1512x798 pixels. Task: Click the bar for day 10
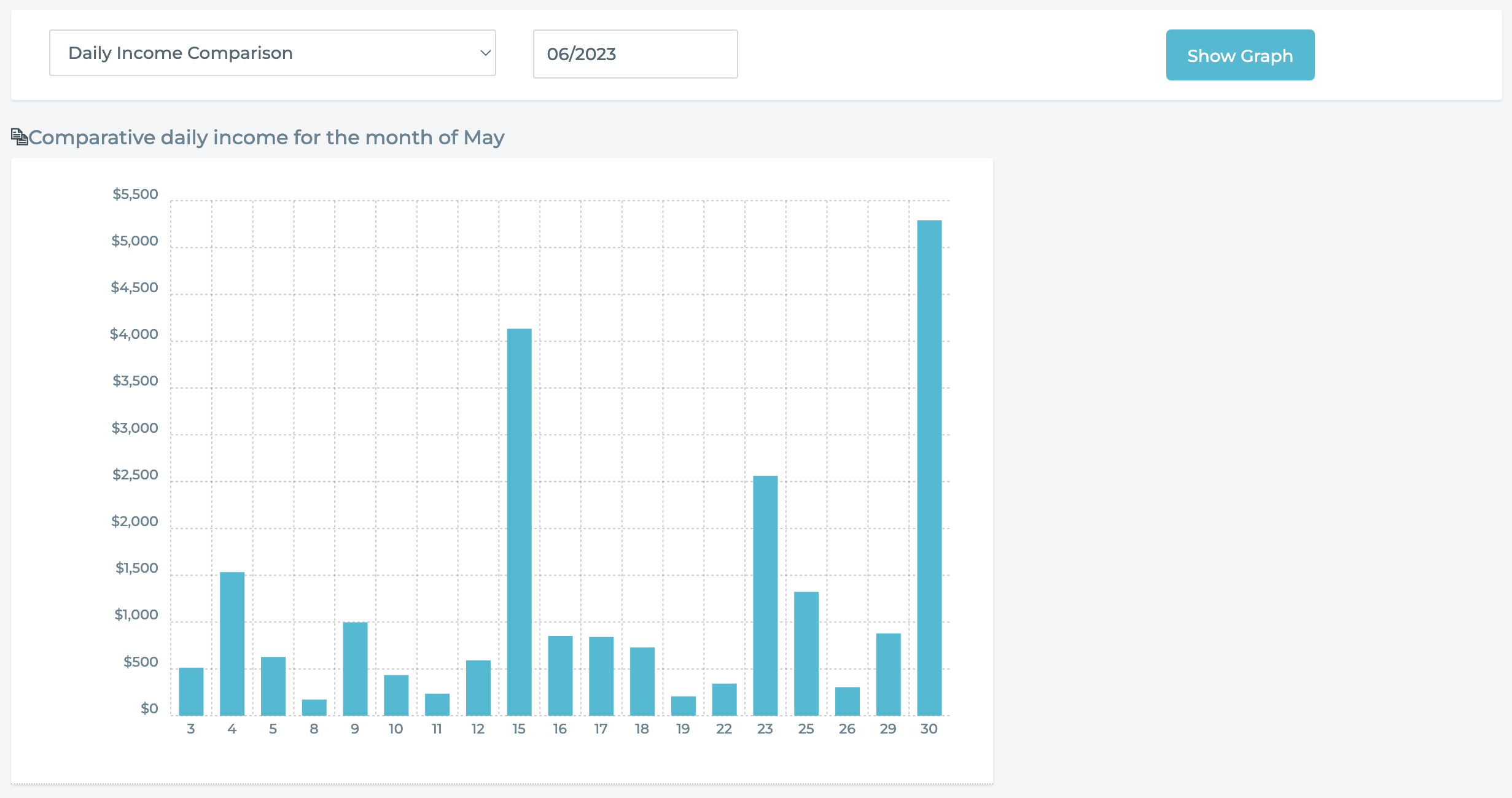coord(396,695)
